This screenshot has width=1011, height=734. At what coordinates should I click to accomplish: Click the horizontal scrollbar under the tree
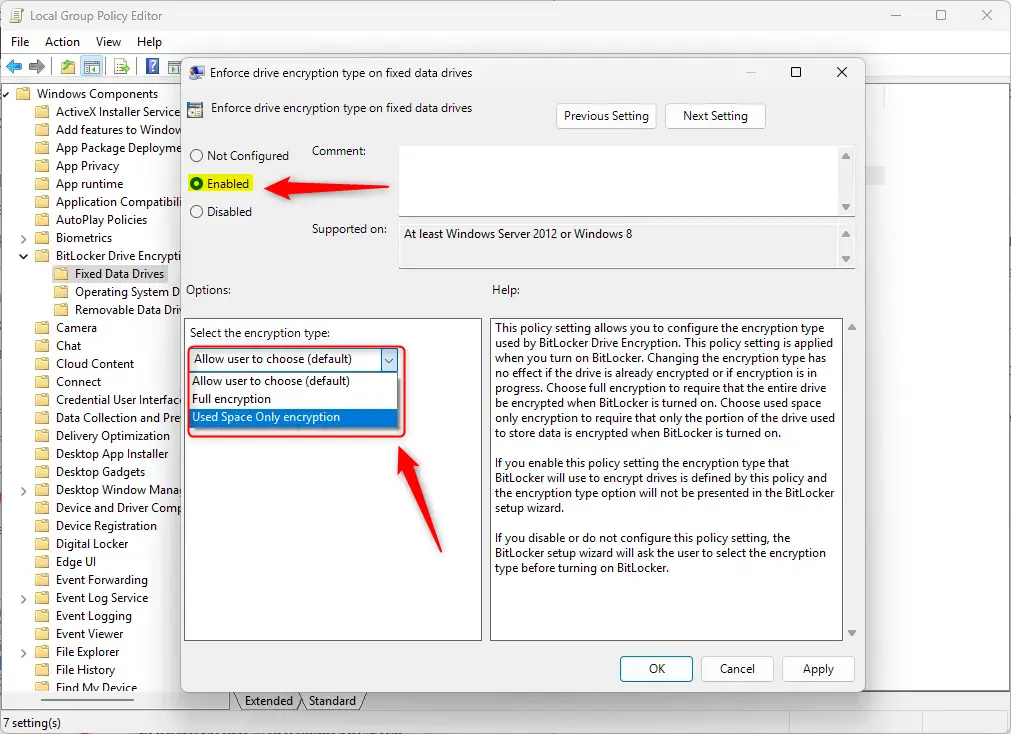[88, 699]
